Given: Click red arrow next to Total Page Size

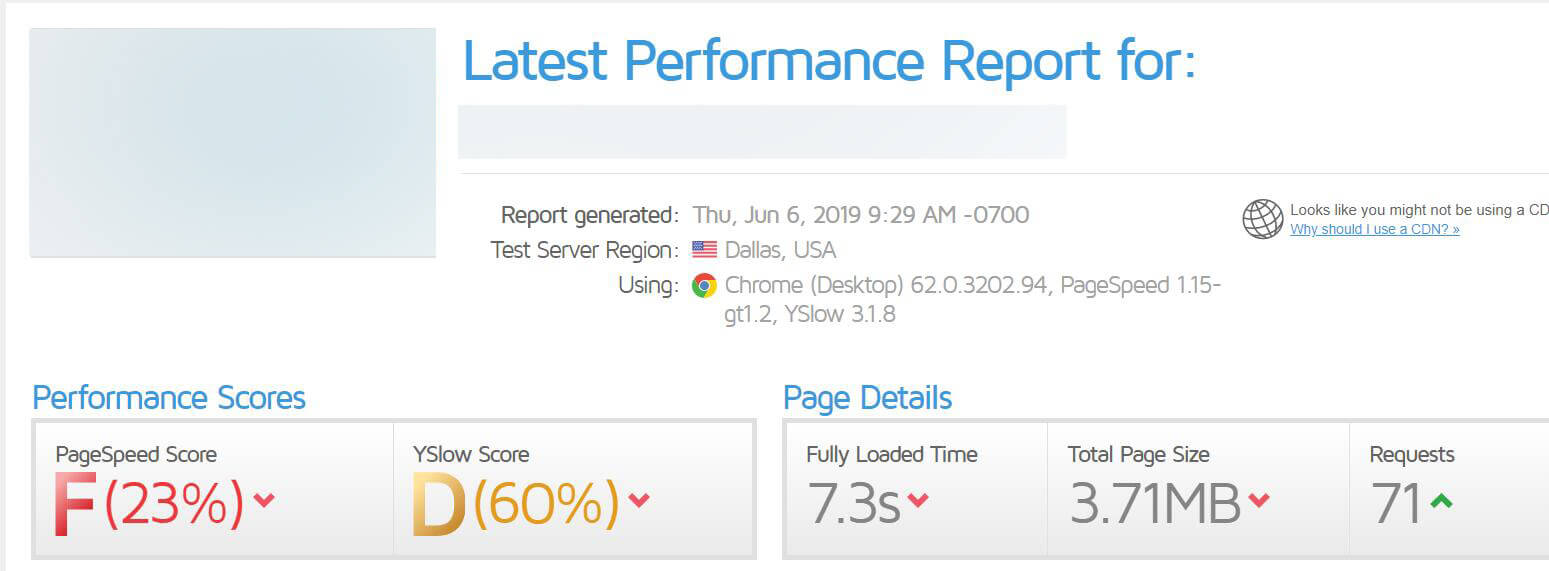Looking at the screenshot, I should [x=1259, y=501].
